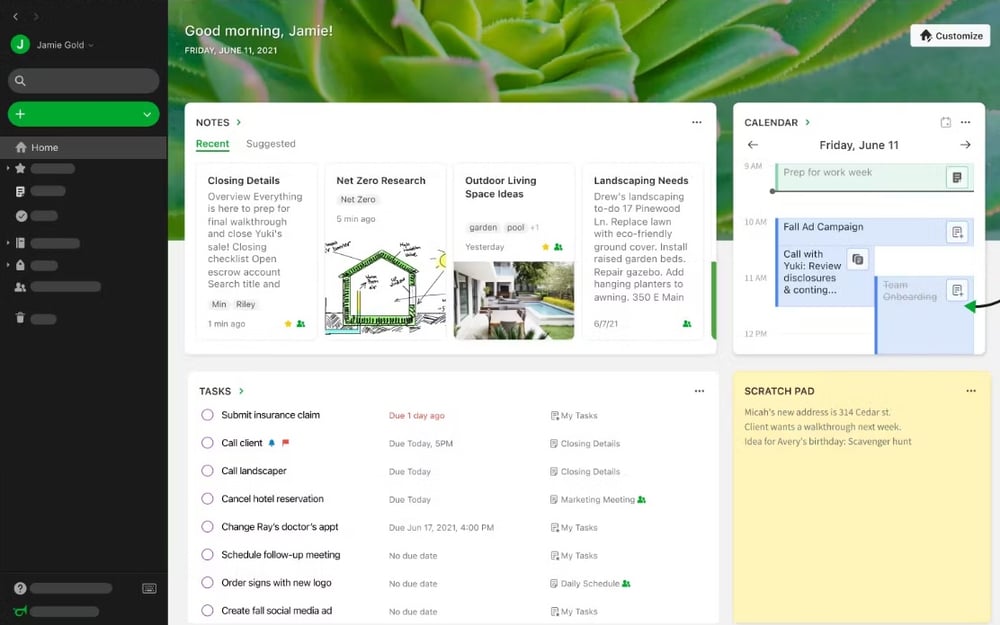Click the keyboard shortcuts icon
Image resolution: width=1000 pixels, height=625 pixels.
point(149,588)
